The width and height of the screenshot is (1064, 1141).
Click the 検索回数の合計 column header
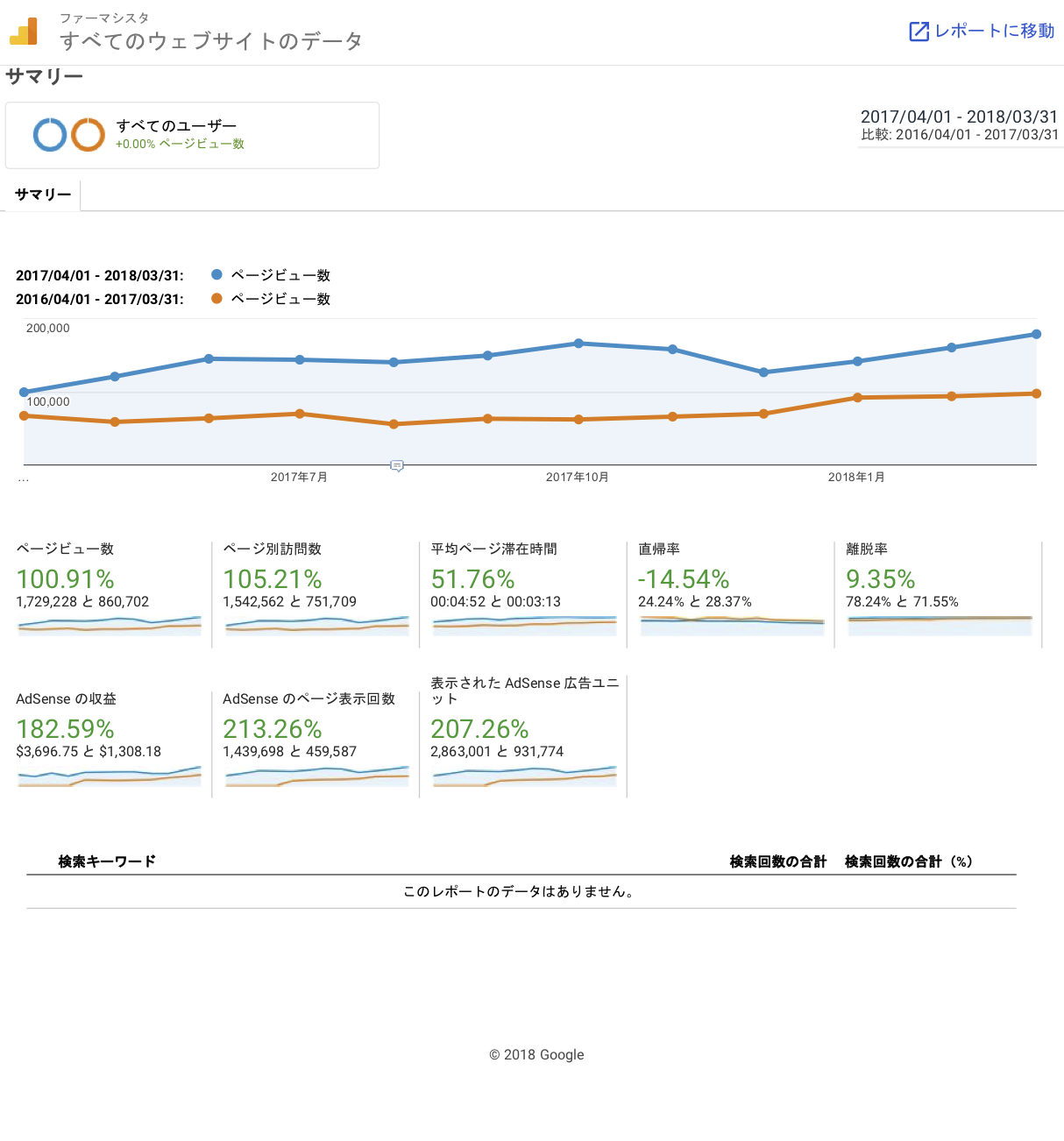point(778,861)
